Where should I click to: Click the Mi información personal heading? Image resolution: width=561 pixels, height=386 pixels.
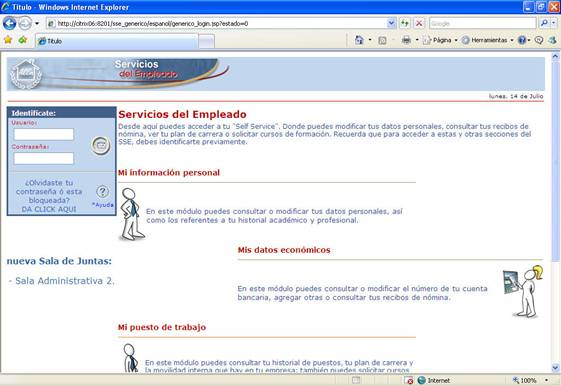pyautogui.click(x=169, y=173)
